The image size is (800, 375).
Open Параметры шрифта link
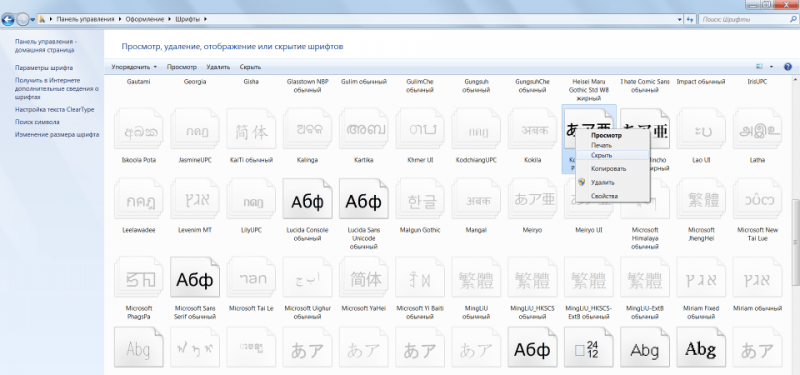click(44, 67)
